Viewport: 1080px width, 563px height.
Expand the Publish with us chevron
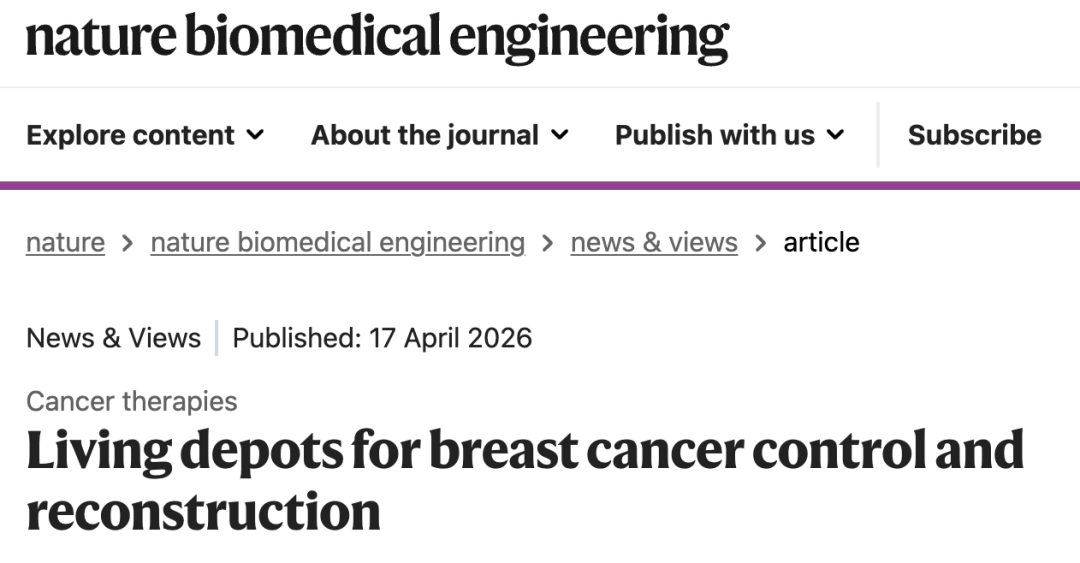click(836, 135)
